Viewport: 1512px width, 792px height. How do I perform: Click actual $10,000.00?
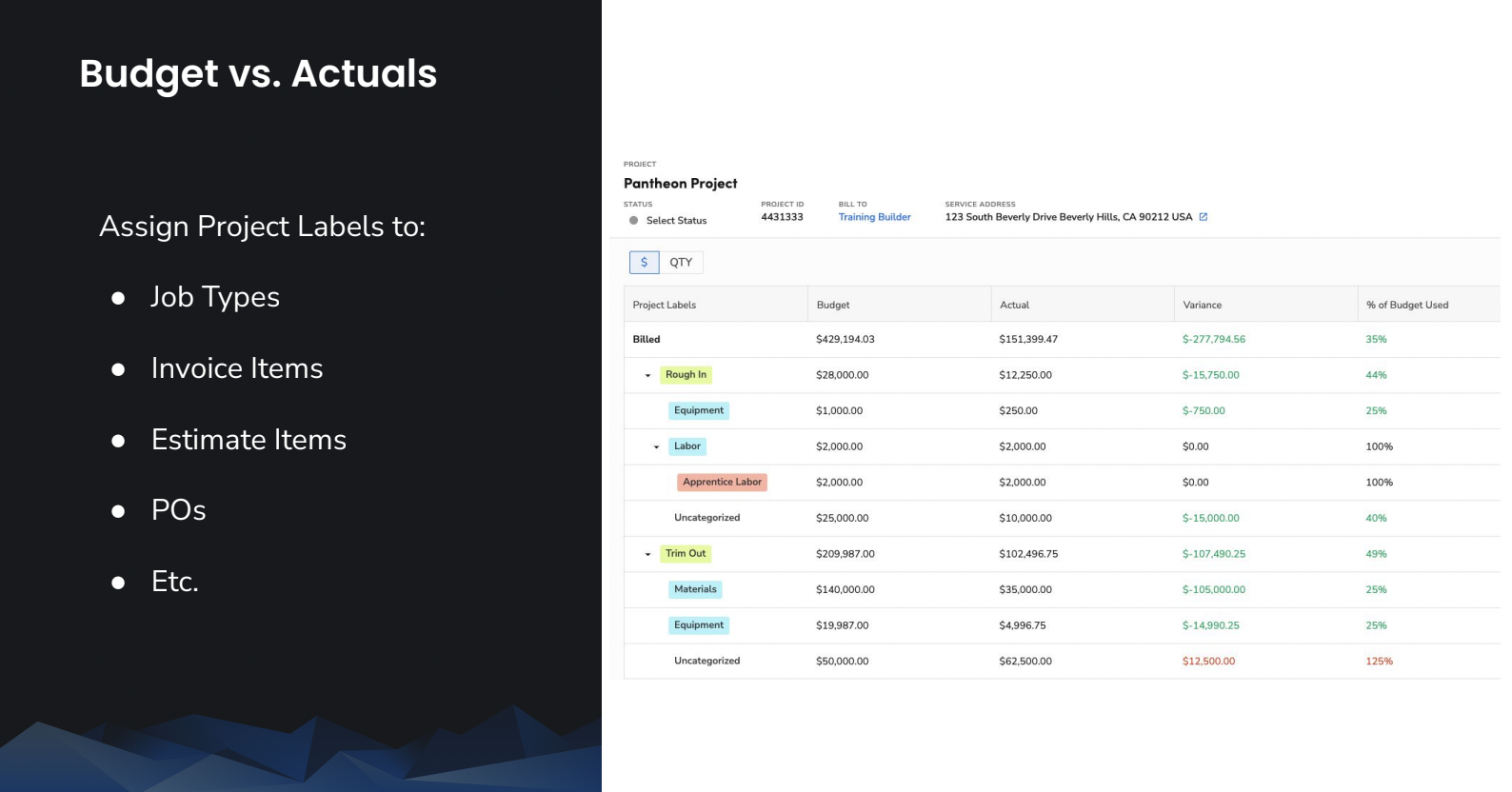tap(1025, 519)
